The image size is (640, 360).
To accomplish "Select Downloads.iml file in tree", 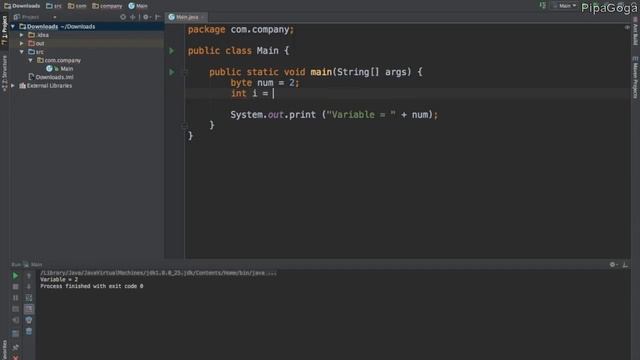I will [x=51, y=77].
